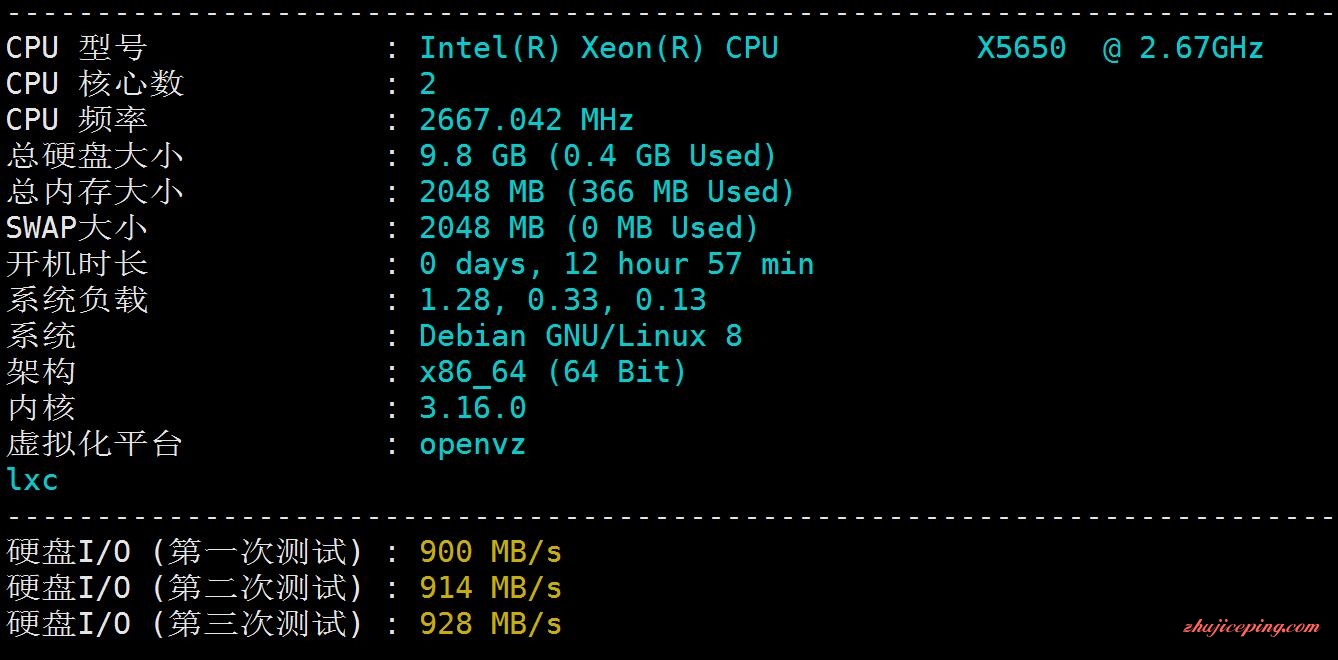Viewport: 1338px width, 660px height.
Task: Click the disk size 9.8 GB value
Action: (x=473, y=156)
